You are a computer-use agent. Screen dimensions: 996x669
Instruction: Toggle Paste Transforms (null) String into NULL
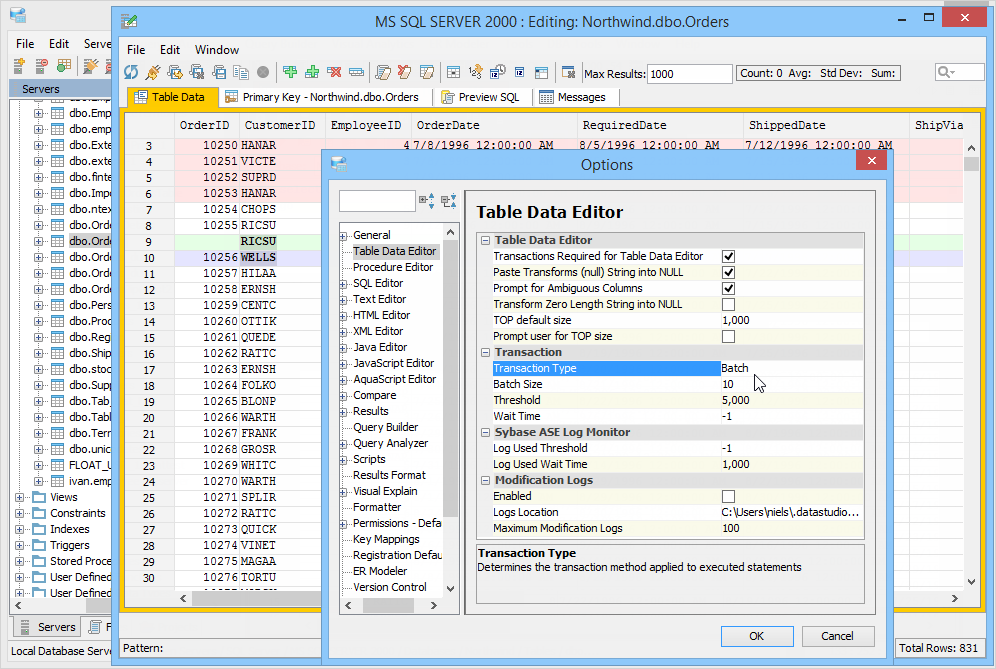pos(729,273)
